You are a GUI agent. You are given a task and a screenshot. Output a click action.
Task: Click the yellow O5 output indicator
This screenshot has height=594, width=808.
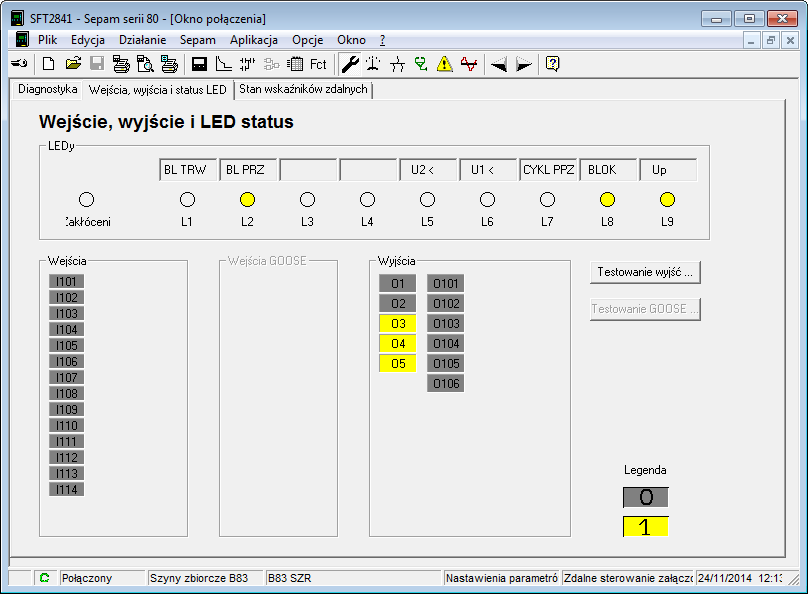(398, 364)
